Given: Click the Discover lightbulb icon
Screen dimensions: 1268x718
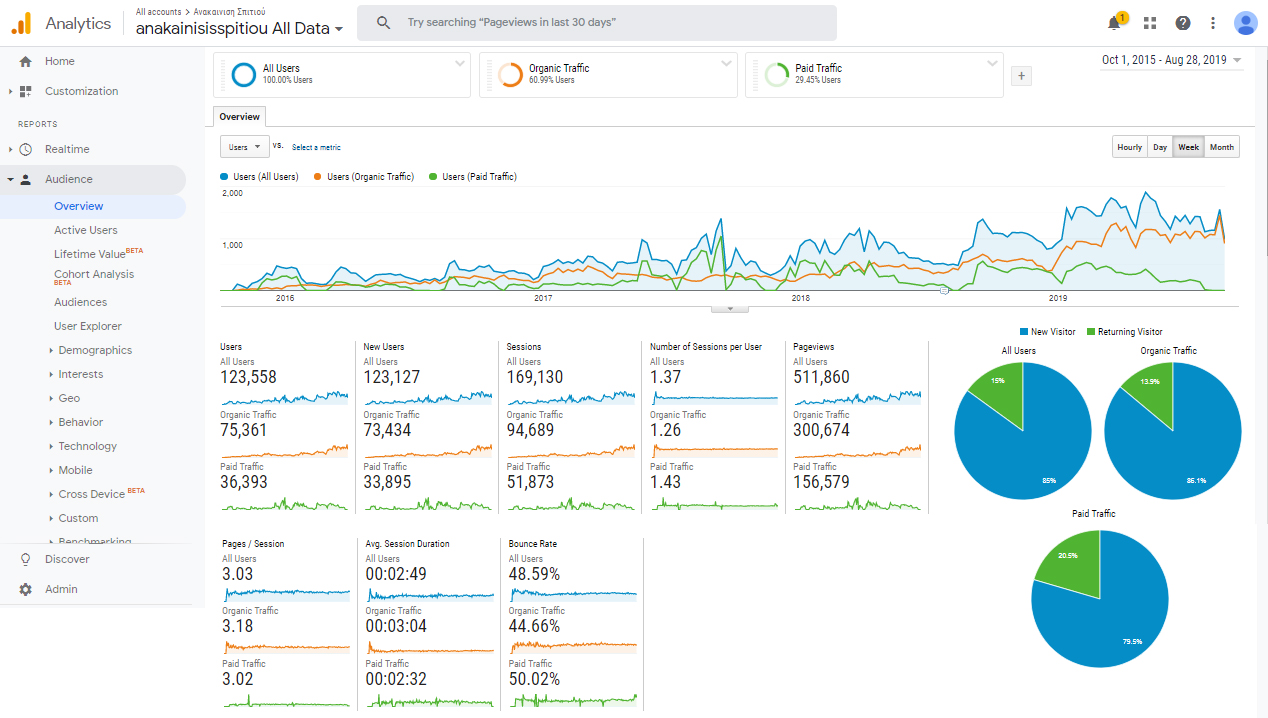Looking at the screenshot, I should 25,559.
